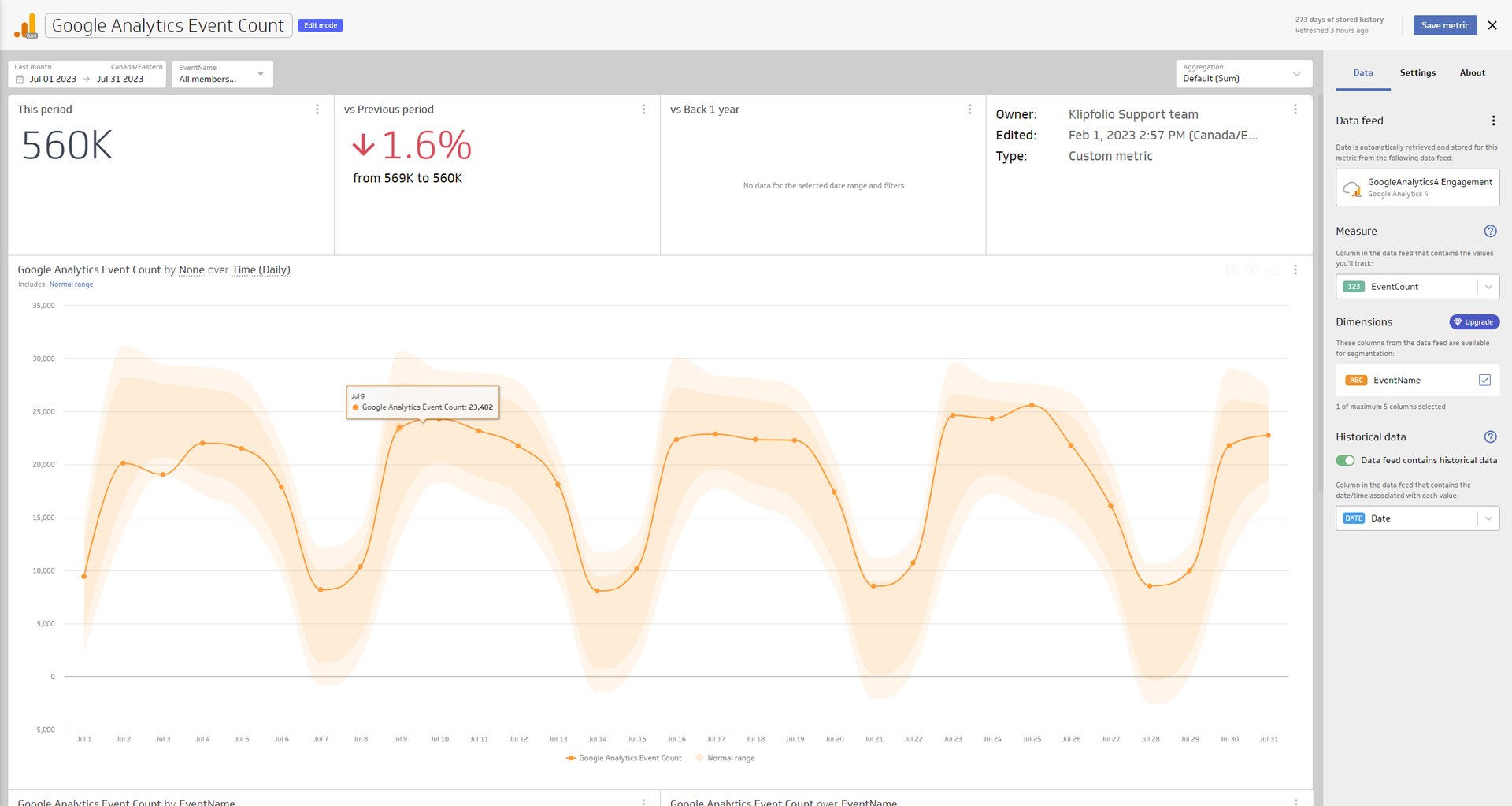1512x806 pixels.
Task: Click the 1.6% change percentage
Action: (427, 146)
